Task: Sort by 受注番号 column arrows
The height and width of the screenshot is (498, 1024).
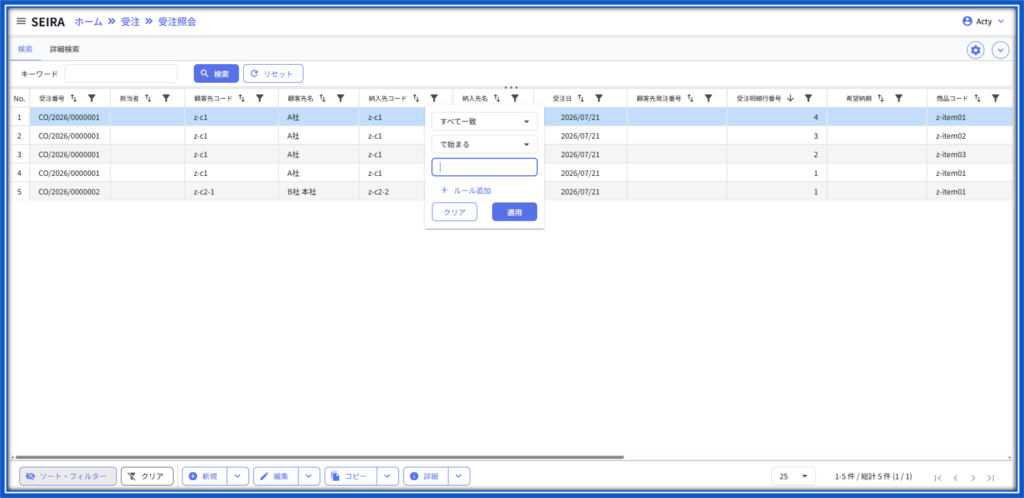Action: tap(74, 98)
